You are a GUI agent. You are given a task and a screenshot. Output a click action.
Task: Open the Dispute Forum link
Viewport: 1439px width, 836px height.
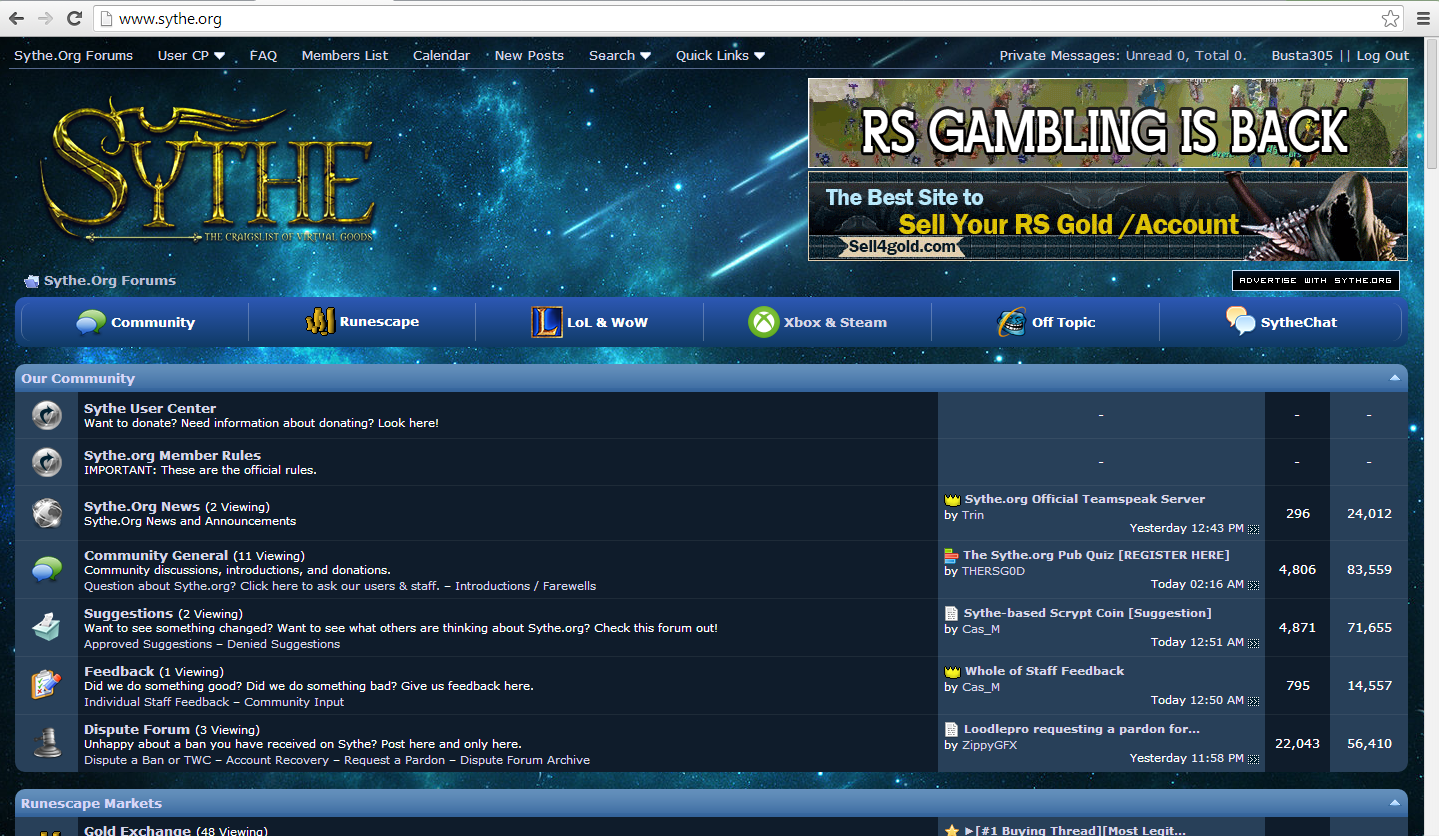137,730
